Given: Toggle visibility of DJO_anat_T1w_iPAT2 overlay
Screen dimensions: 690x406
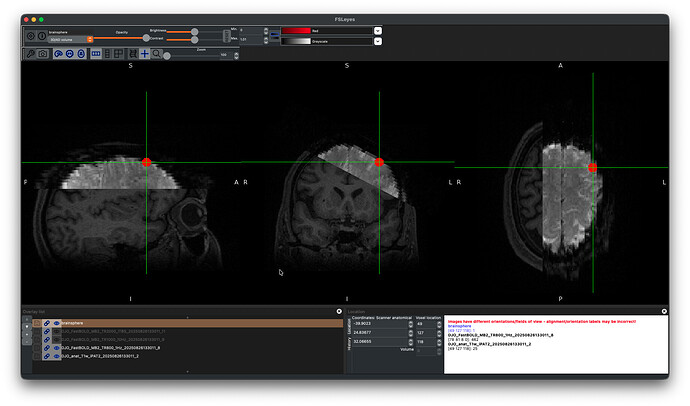Looking at the screenshot, I should tap(56, 355).
